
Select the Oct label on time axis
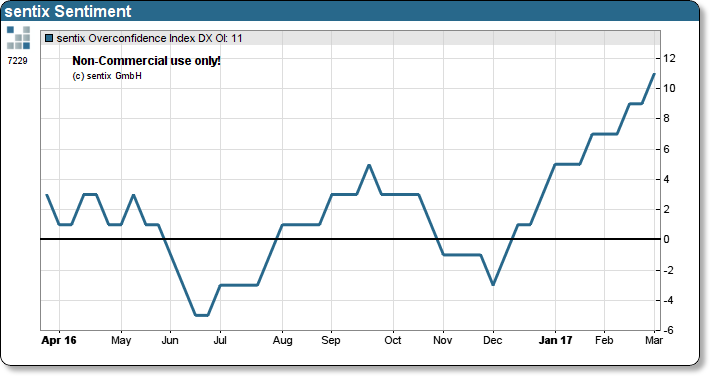(x=393, y=340)
